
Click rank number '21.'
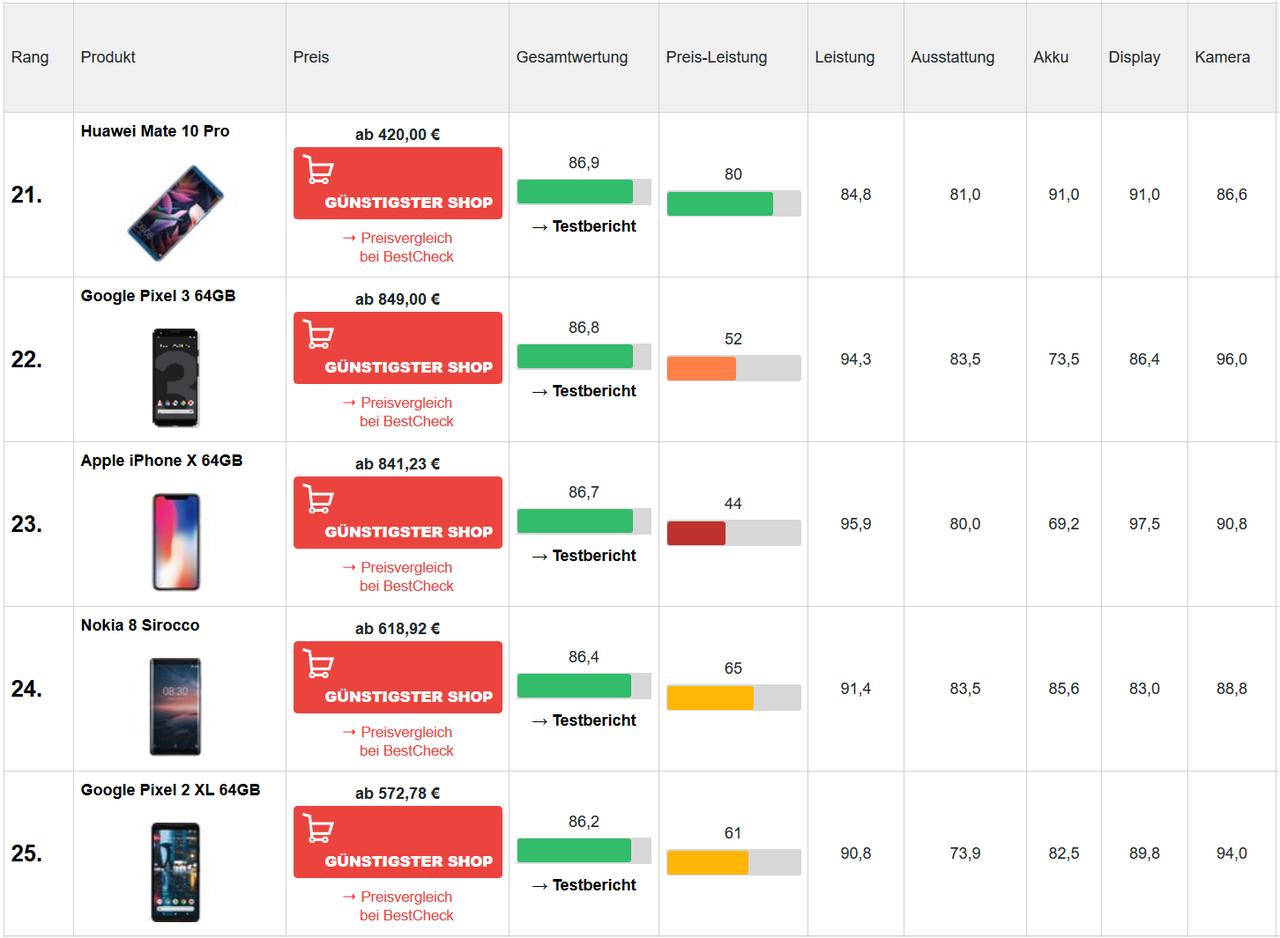coord(27,195)
